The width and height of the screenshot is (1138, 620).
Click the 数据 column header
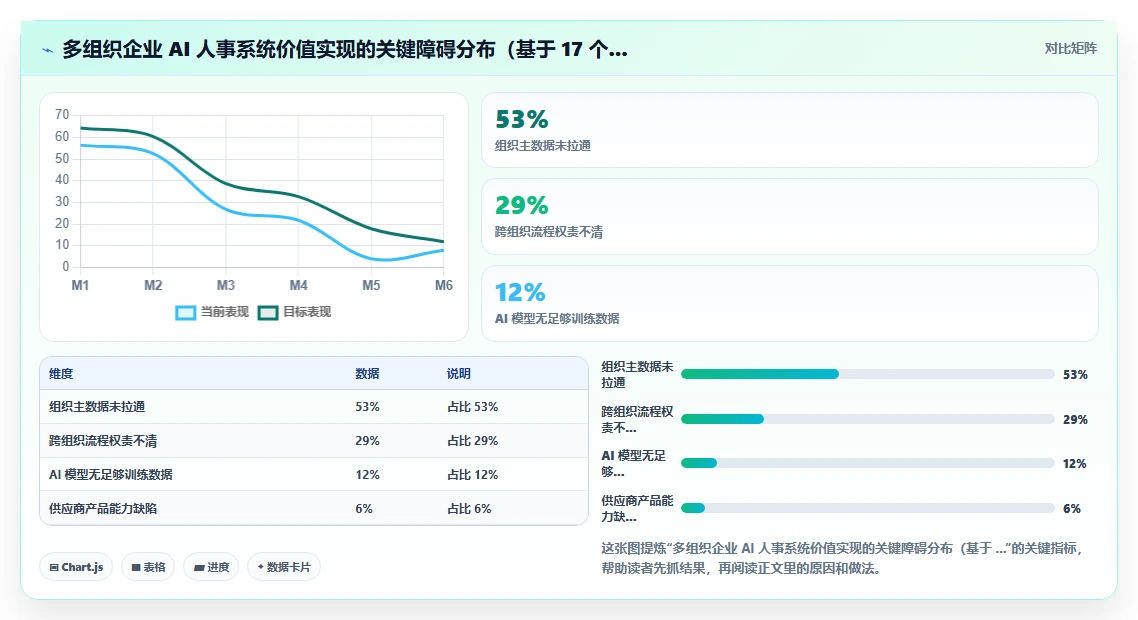[367, 374]
